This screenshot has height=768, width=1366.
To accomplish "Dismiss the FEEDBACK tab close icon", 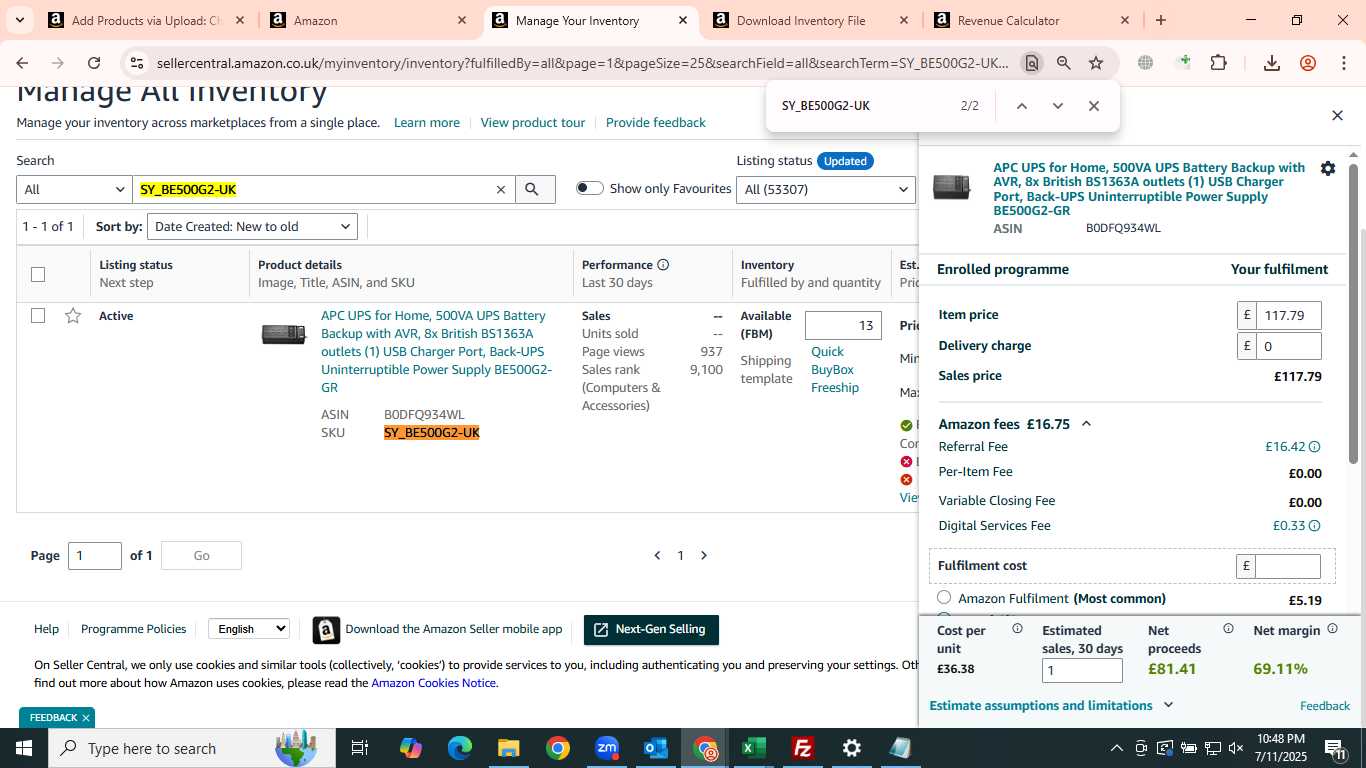I will point(86,718).
